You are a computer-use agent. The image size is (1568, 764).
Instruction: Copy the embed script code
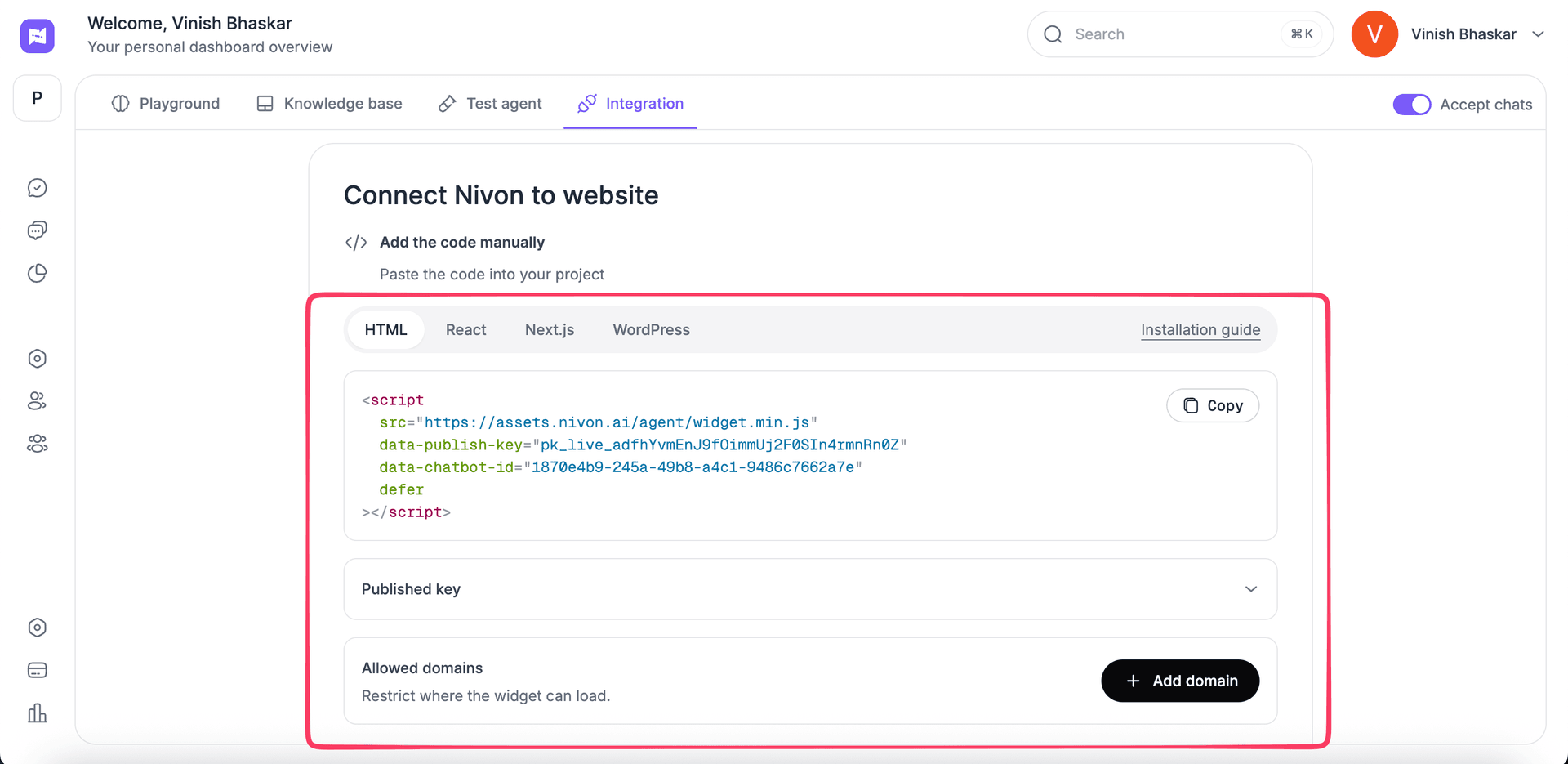tap(1213, 406)
